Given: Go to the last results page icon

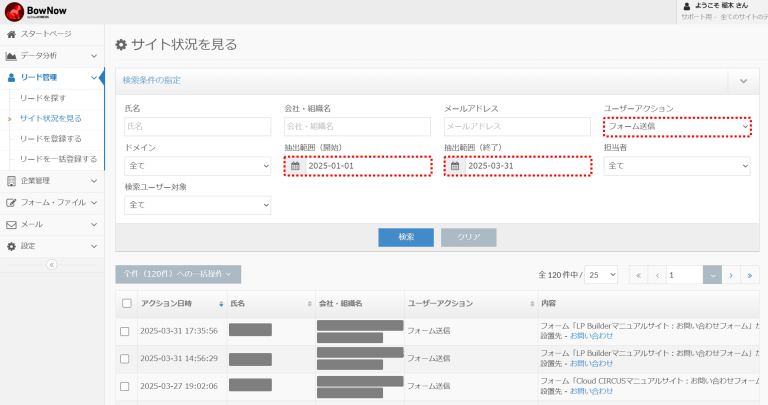Looking at the screenshot, I should coord(750,275).
